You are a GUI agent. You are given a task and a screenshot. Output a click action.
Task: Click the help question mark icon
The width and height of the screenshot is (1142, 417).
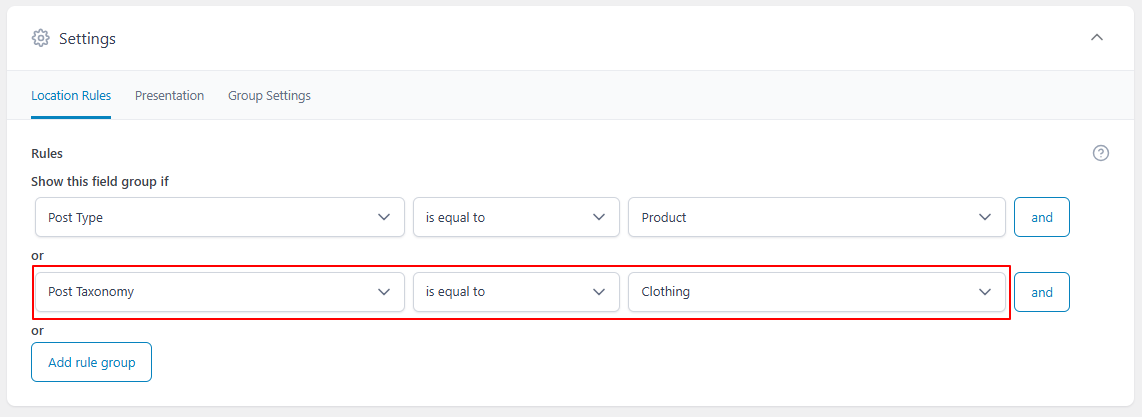tap(1101, 153)
